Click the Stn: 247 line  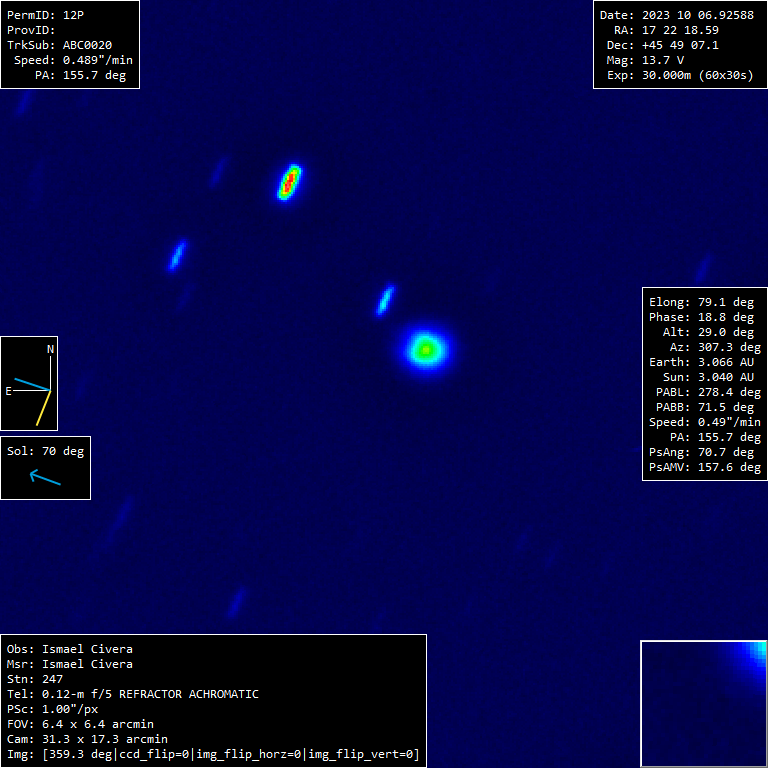tap(35, 679)
